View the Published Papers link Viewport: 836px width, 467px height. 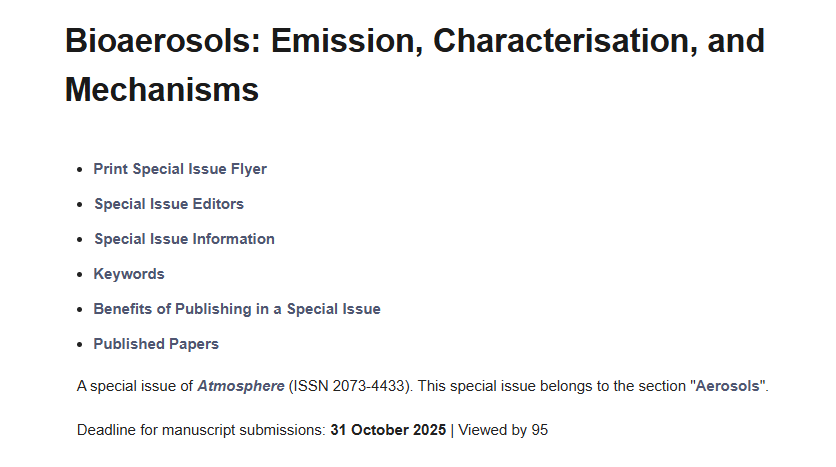click(x=156, y=344)
